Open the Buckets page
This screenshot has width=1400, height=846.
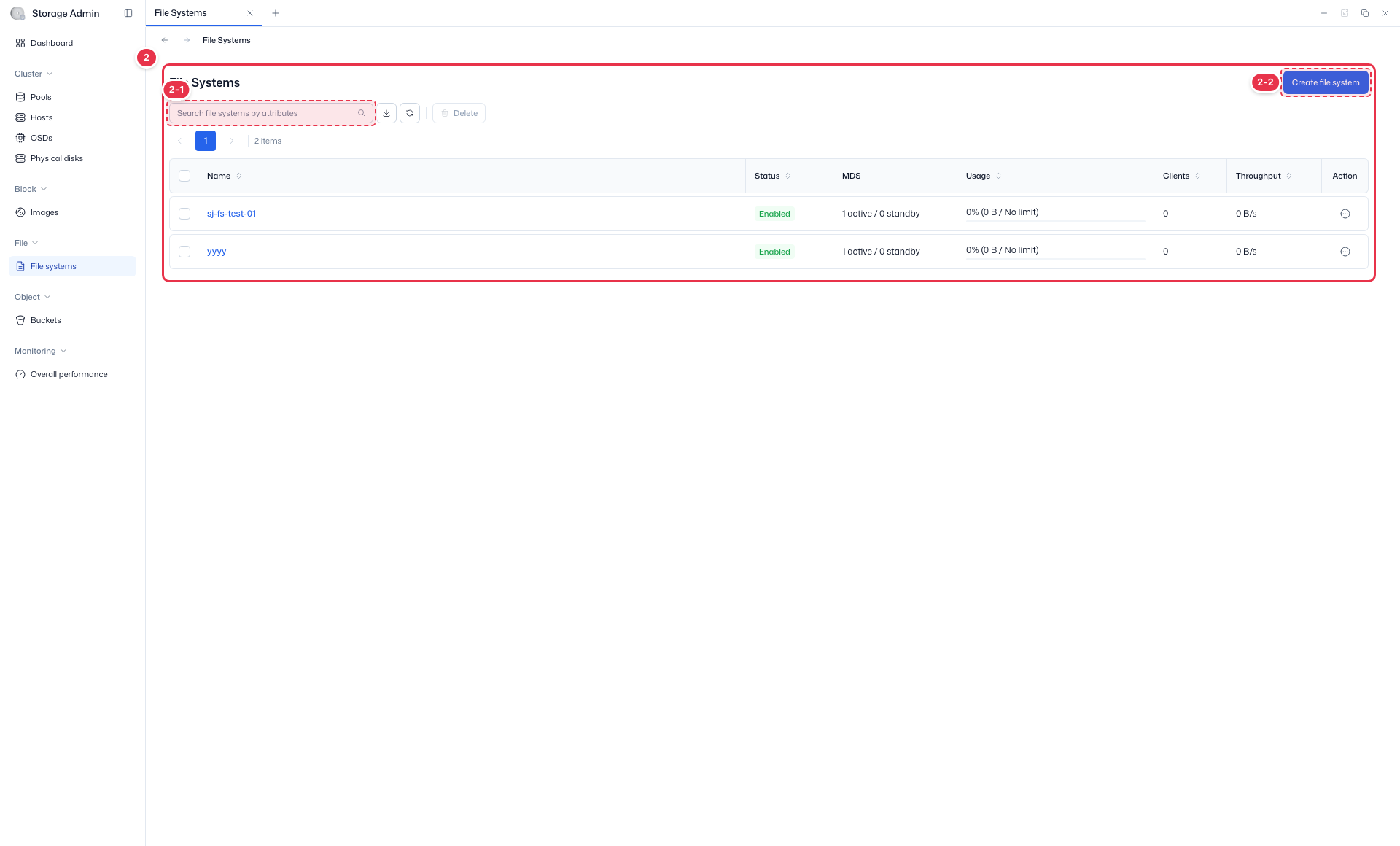[x=72, y=320]
